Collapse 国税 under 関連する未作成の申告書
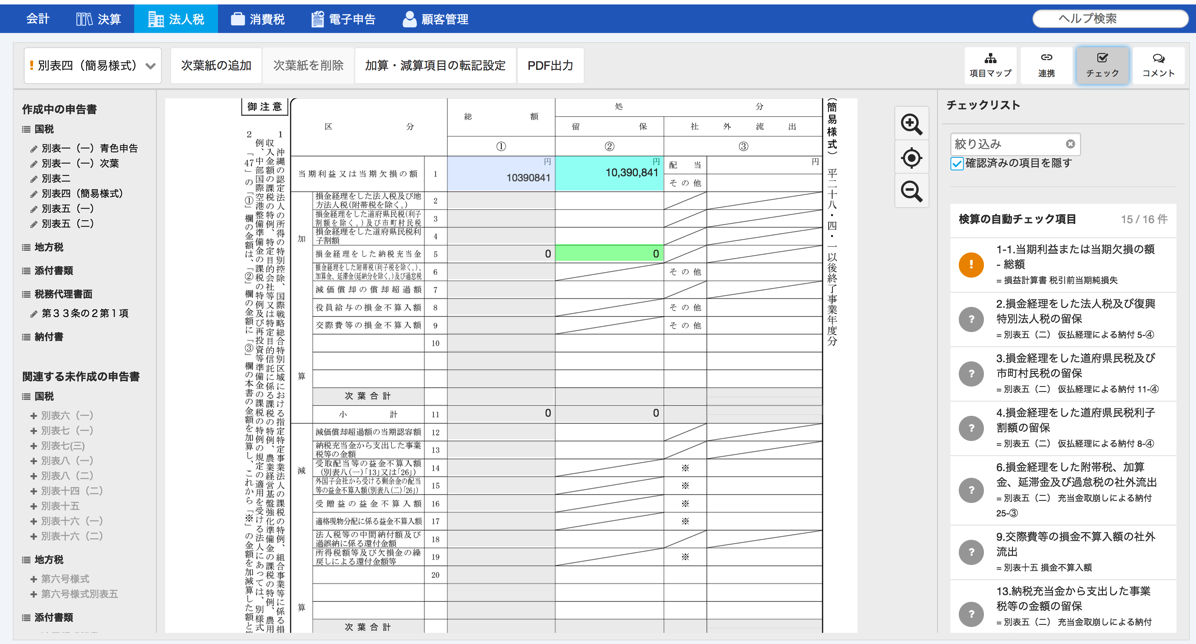Screen dimensions: 1196x644 click(39, 396)
